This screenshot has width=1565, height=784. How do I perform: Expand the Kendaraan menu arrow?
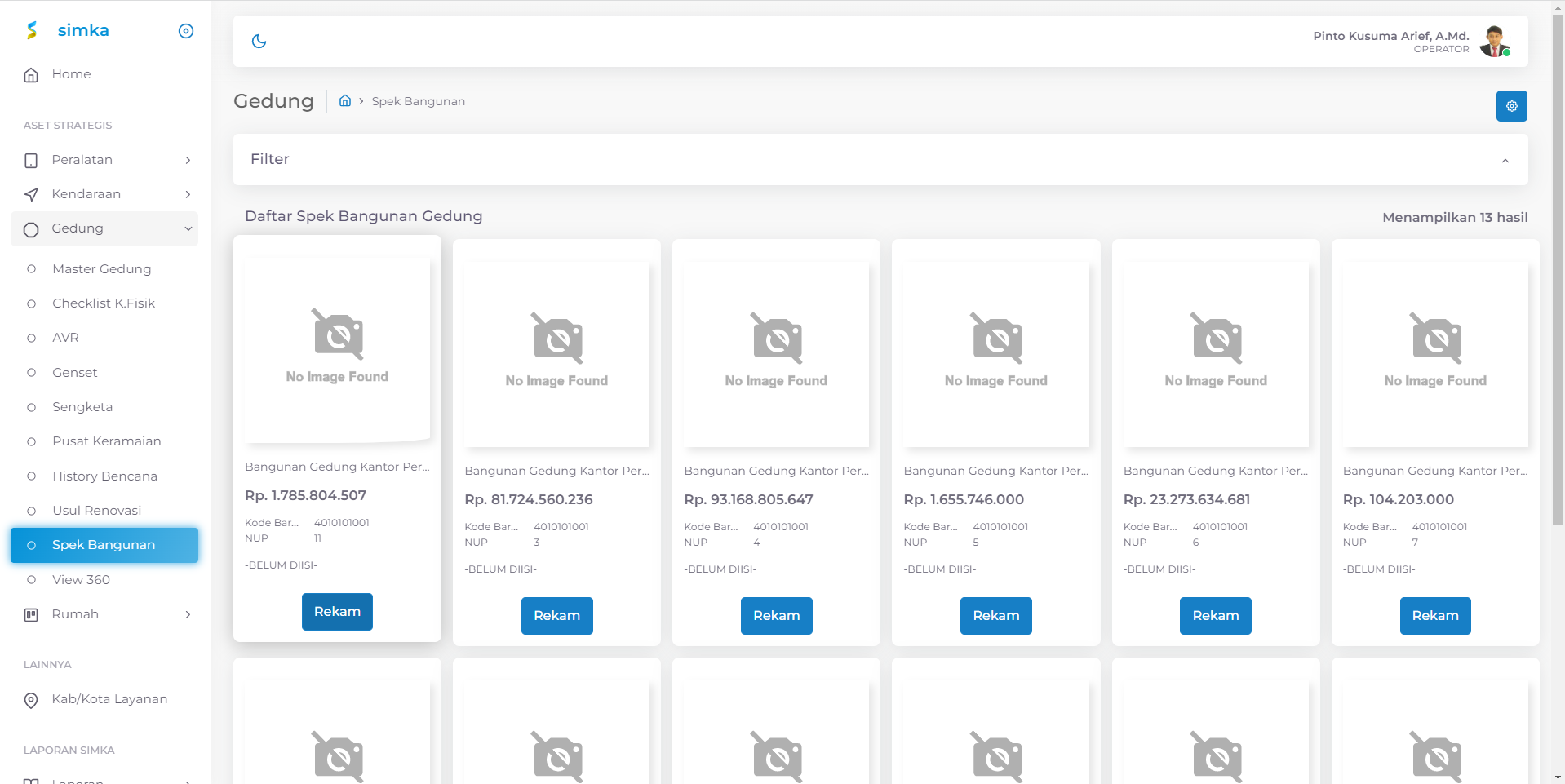[x=188, y=194]
